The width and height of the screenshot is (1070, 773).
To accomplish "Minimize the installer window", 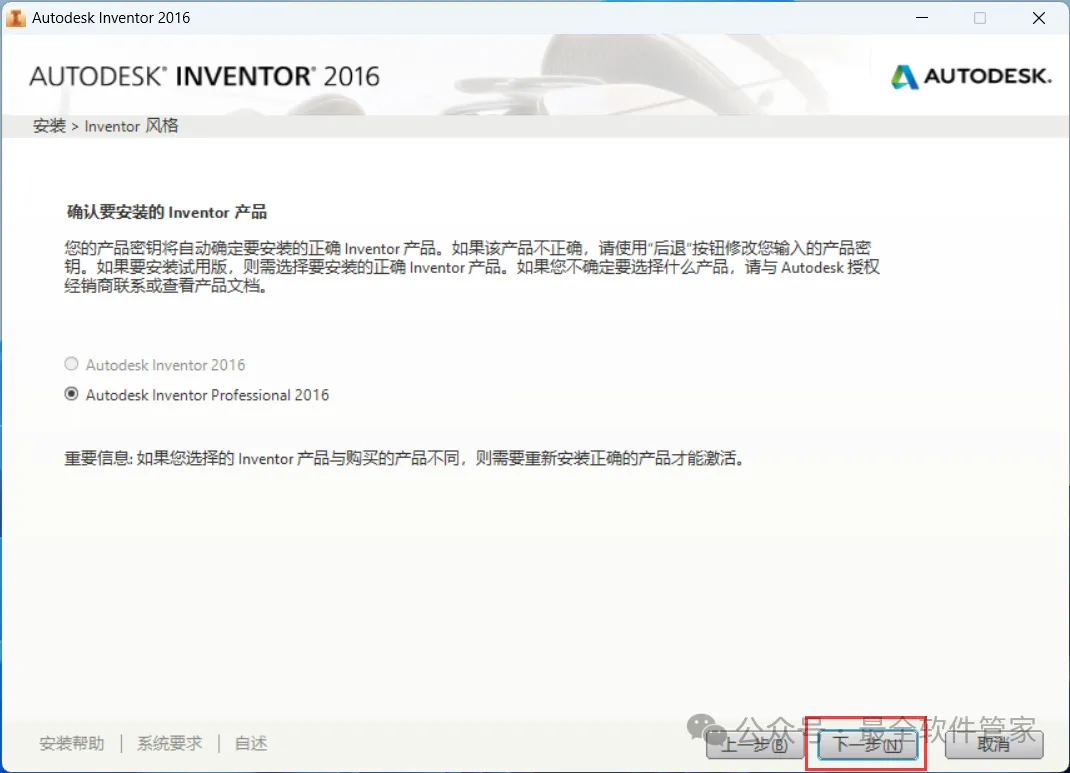I will (922, 18).
